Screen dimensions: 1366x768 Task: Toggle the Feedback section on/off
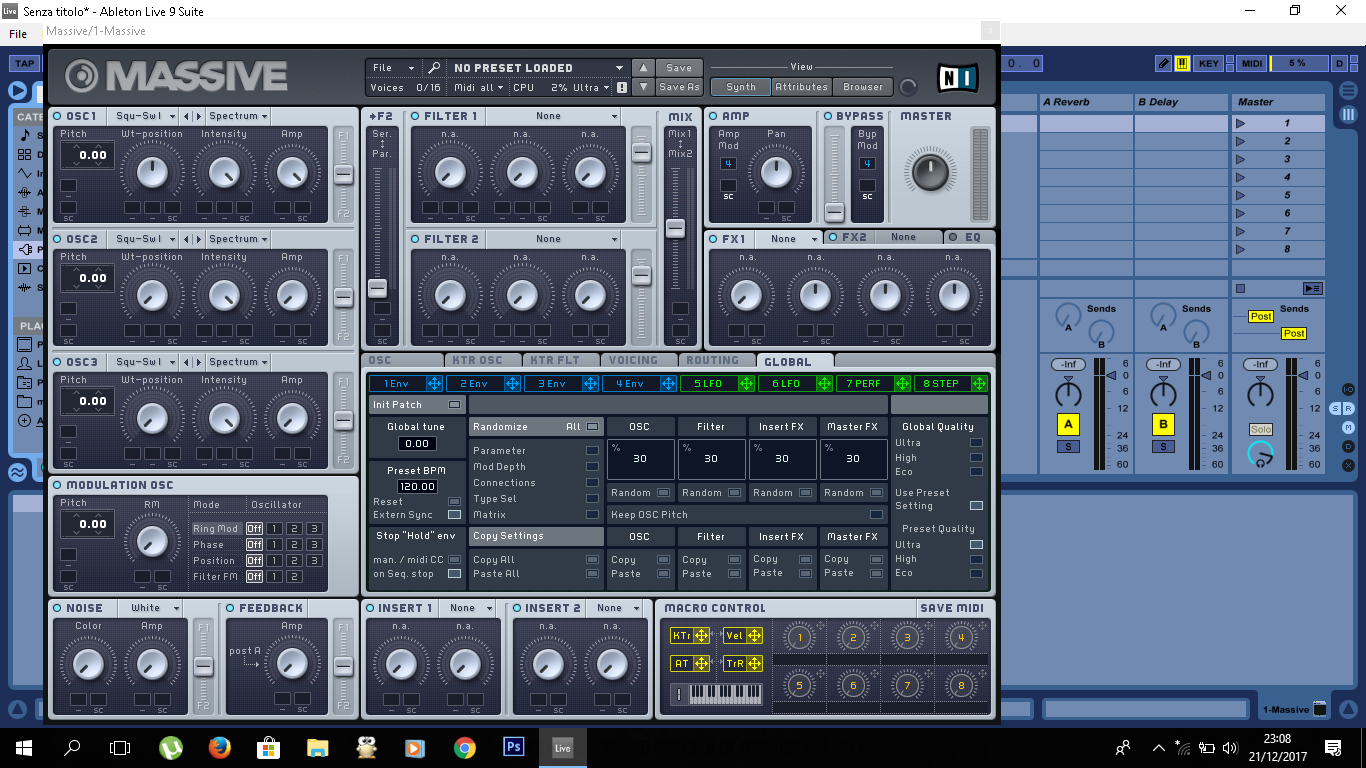coord(230,608)
